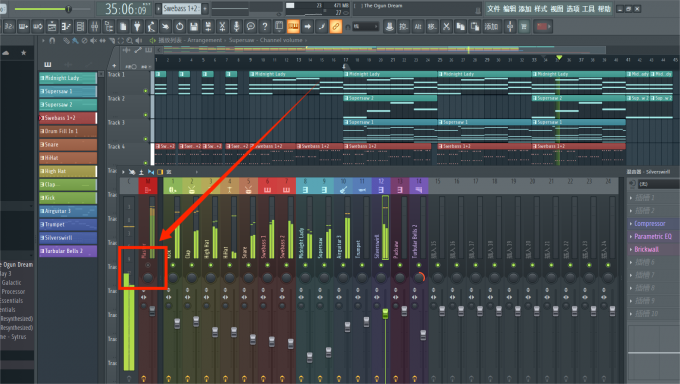Mute the Turbular Bells 2 mixer track LED
The height and width of the screenshot is (384, 680).
418,265
